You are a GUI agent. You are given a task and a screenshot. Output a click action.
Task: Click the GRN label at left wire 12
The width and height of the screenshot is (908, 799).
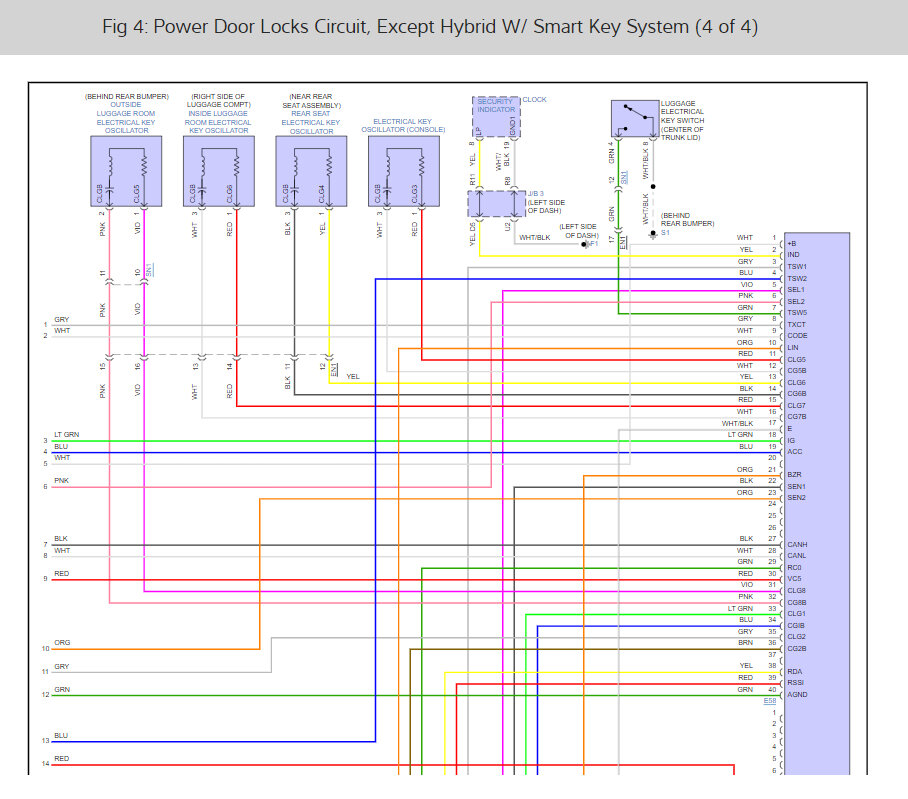coord(62,690)
